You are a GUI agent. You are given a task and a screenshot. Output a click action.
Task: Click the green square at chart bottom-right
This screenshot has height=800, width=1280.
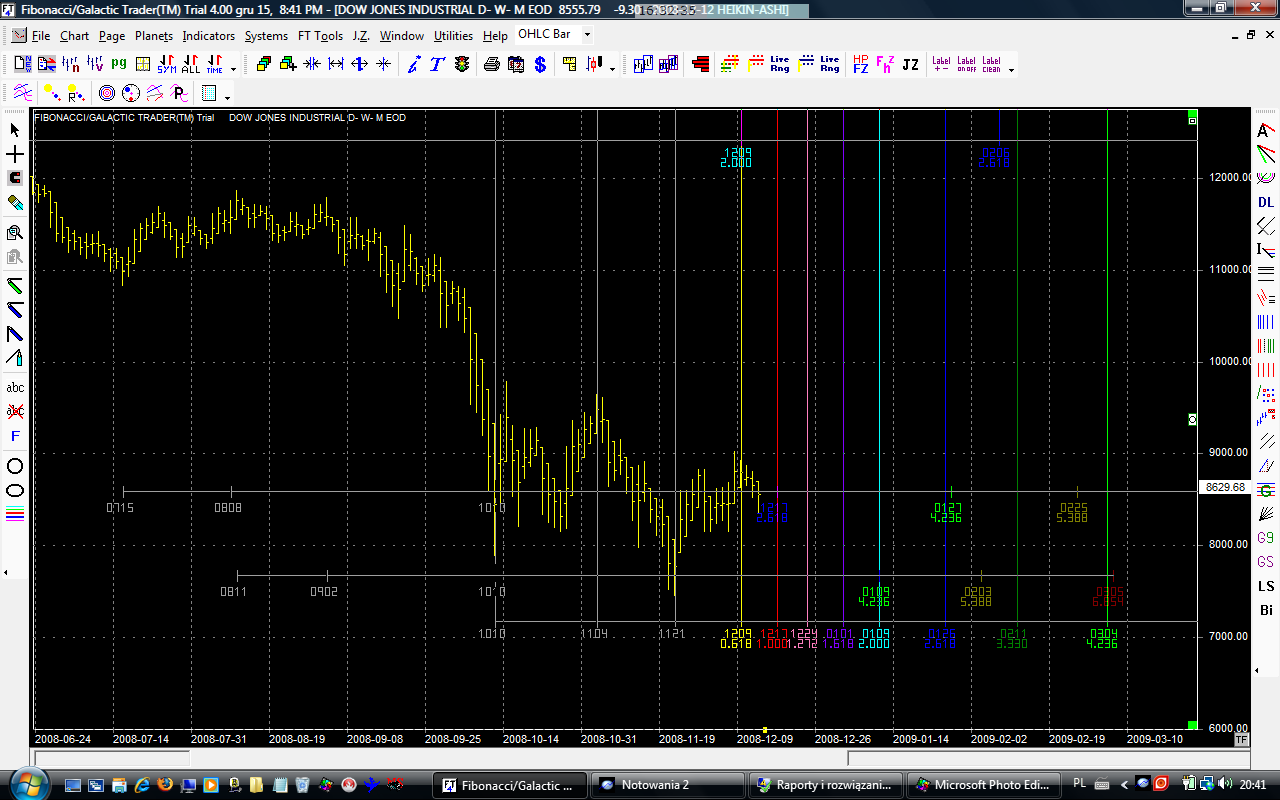[1192, 725]
